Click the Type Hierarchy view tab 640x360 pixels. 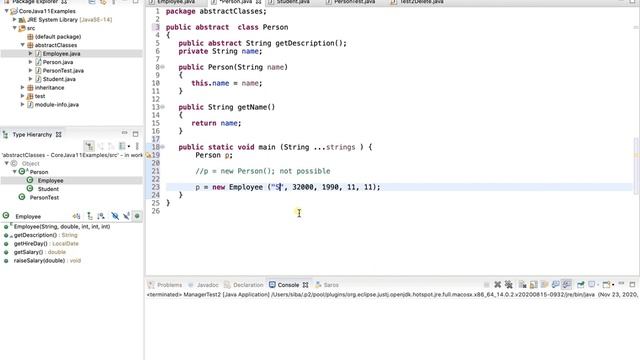(x=32, y=134)
